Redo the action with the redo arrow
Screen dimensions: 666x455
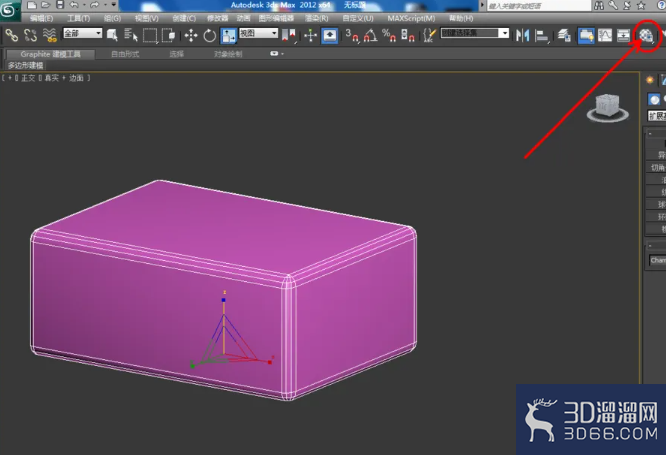(94, 5)
